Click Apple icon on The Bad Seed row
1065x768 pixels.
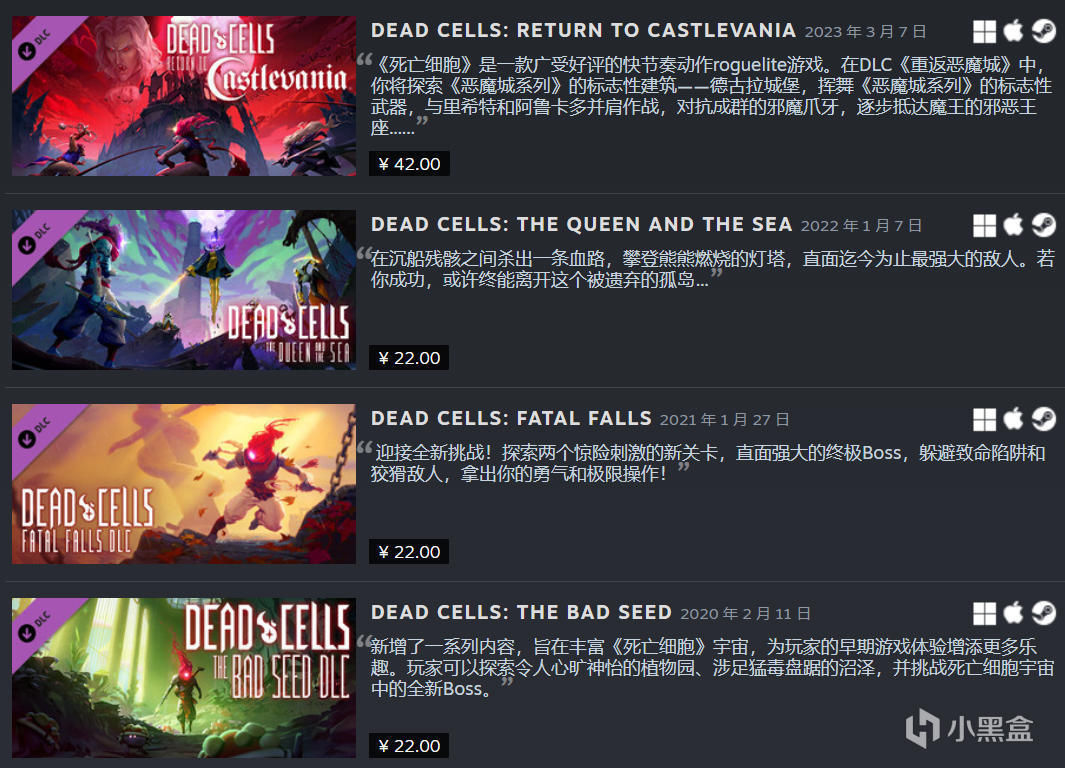click(1013, 613)
